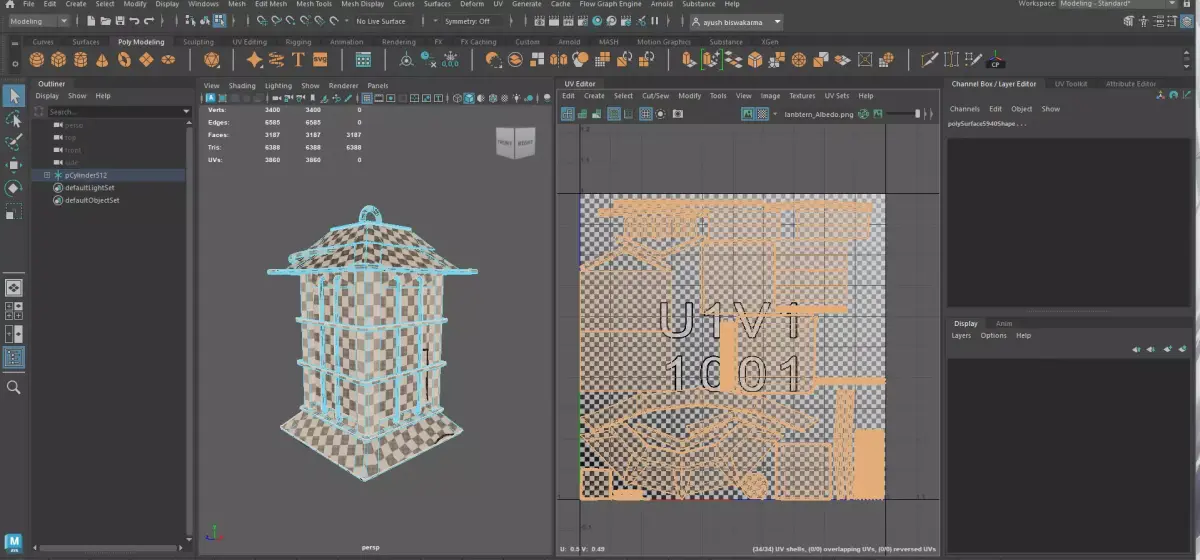Open the Channels menu in Channel Box

pos(964,109)
